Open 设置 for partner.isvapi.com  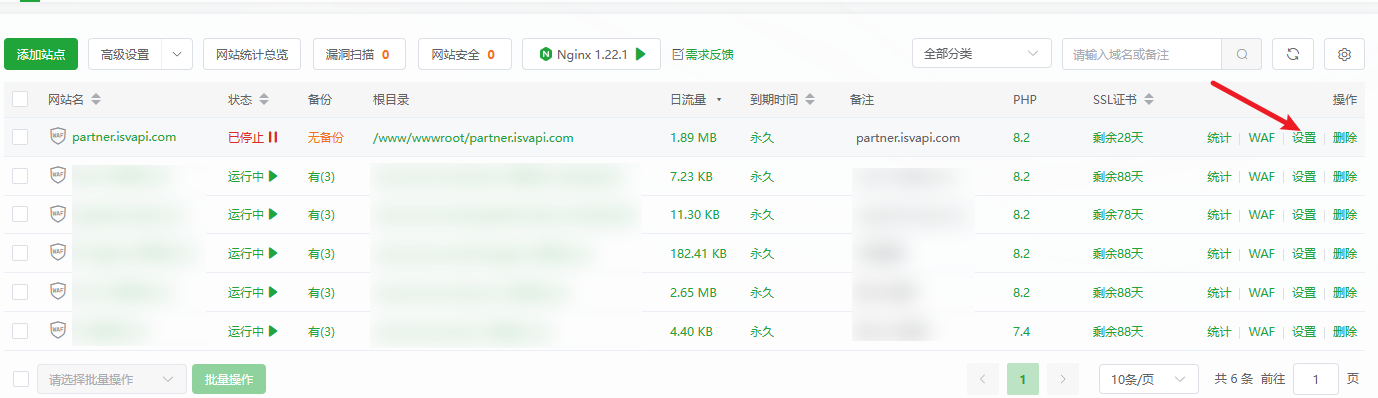point(1304,137)
